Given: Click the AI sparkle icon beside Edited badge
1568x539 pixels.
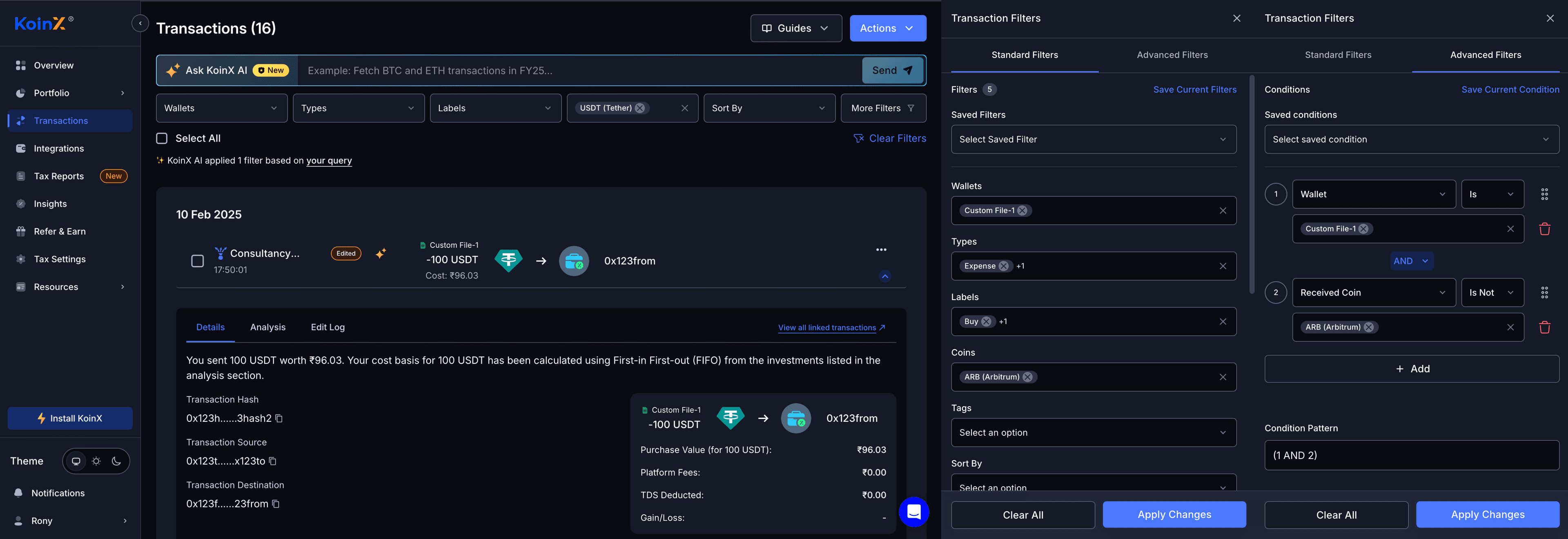Looking at the screenshot, I should click(381, 254).
